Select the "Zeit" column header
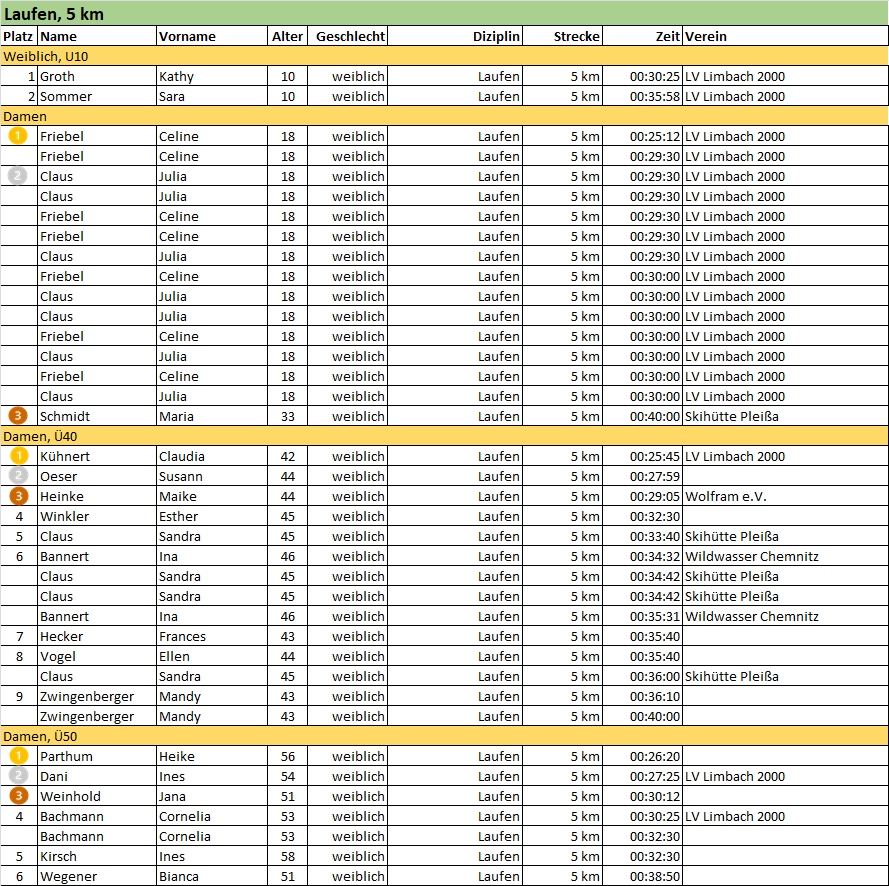889x886 pixels. coord(667,36)
